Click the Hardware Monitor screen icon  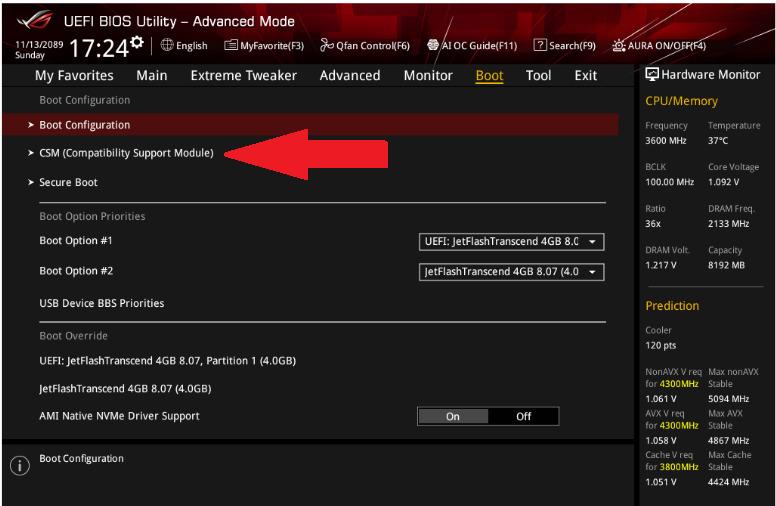(x=652, y=75)
